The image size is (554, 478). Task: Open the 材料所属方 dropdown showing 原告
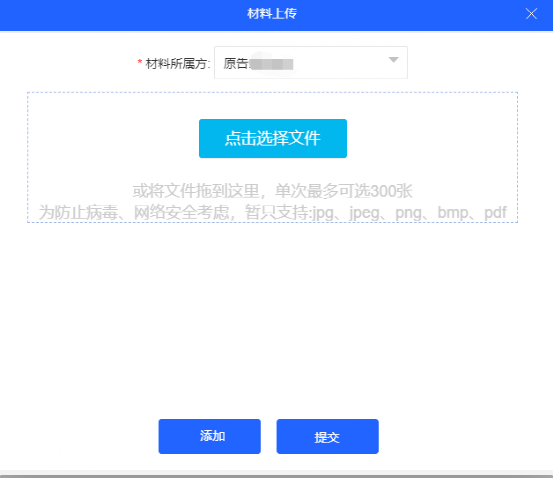(311, 63)
